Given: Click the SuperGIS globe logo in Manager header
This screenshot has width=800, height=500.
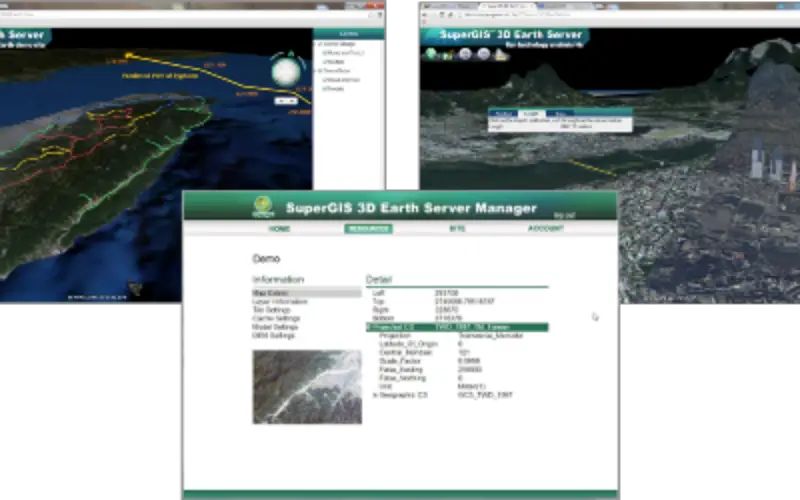Looking at the screenshot, I should [x=263, y=207].
